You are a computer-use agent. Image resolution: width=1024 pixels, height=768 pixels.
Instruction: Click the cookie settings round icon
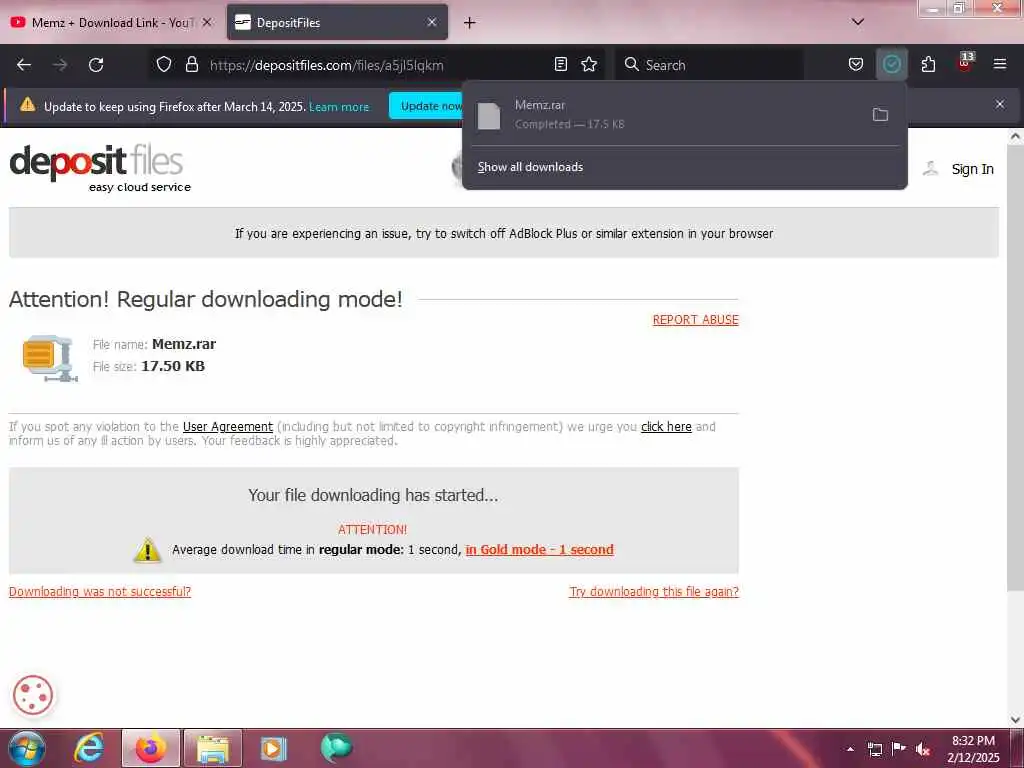[x=33, y=695]
